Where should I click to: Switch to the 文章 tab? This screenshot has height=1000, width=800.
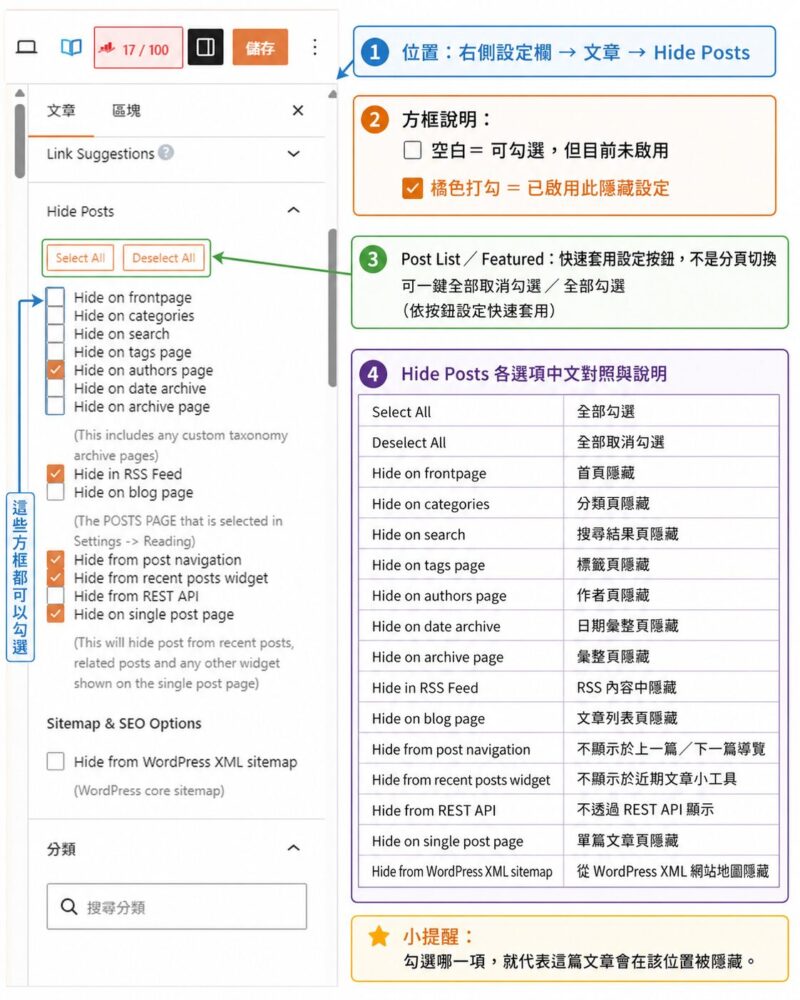[x=61, y=111]
